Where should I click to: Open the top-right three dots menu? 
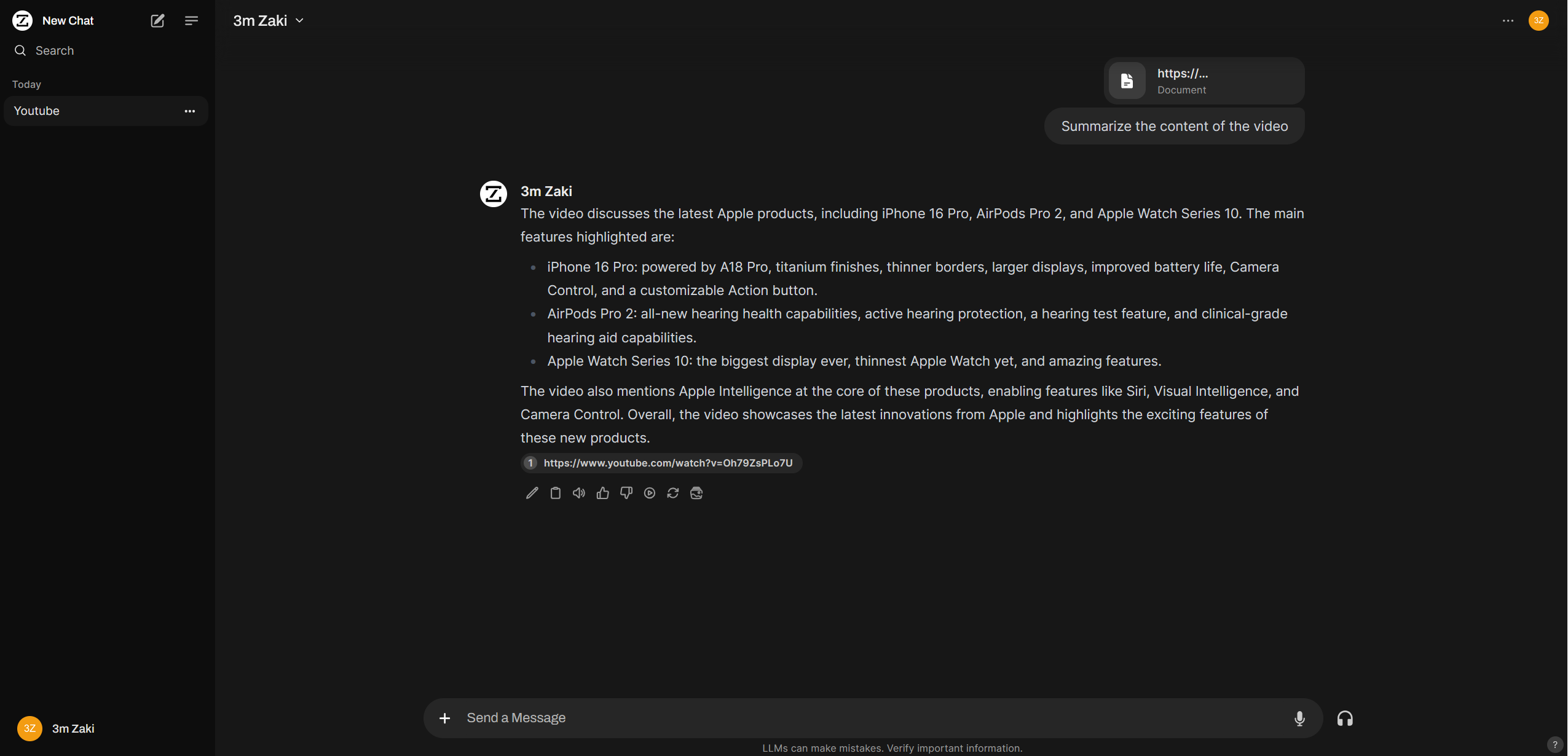[1508, 21]
